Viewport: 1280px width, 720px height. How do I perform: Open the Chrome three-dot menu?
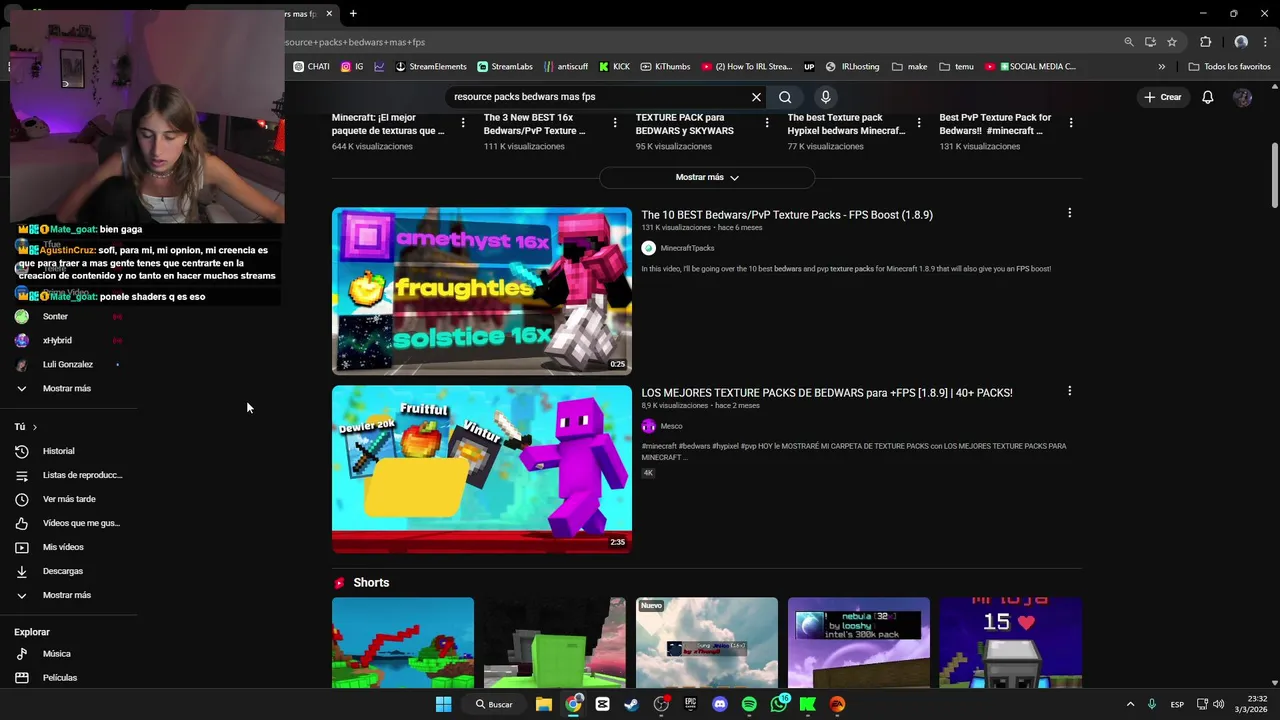[x=1265, y=42]
